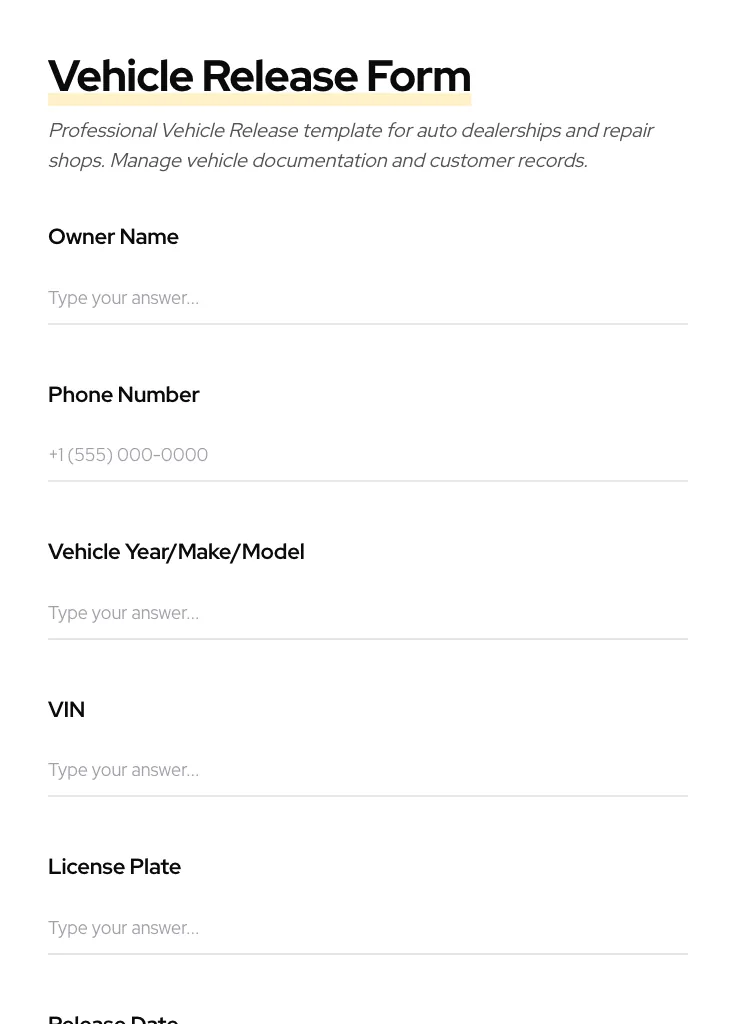Click the License Plate answer field
Image resolution: width=736 pixels, height=1024 pixels.
(x=367, y=928)
